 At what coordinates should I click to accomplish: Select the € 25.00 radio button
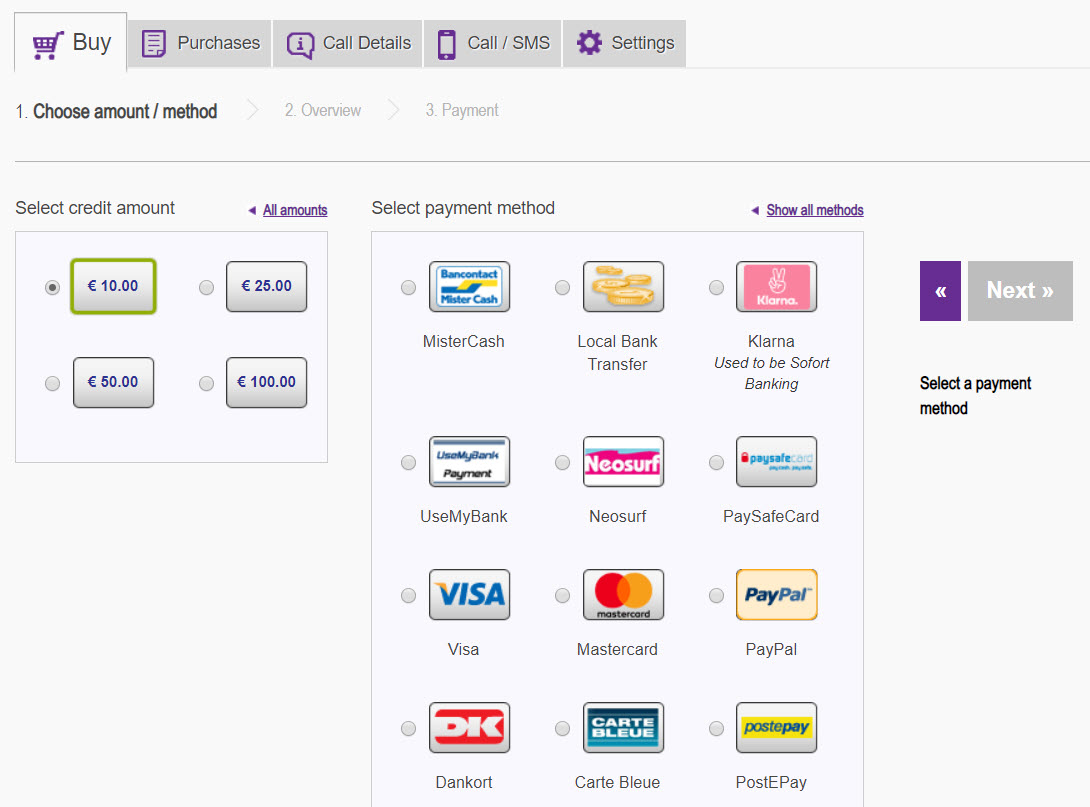pos(206,287)
